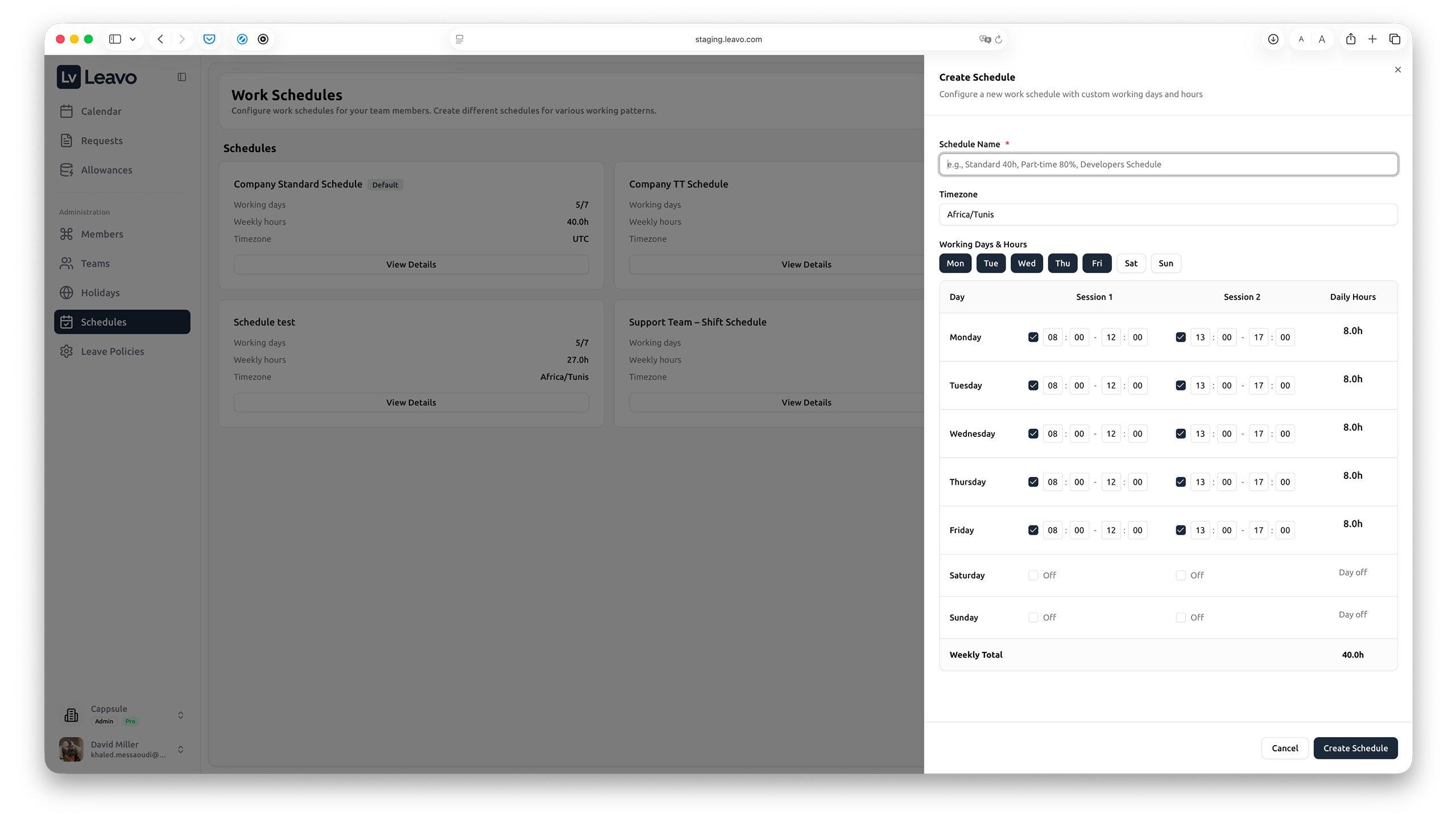The height and width of the screenshot is (819, 1456).
Task: Expand David Miller profile menu
Action: [180, 749]
